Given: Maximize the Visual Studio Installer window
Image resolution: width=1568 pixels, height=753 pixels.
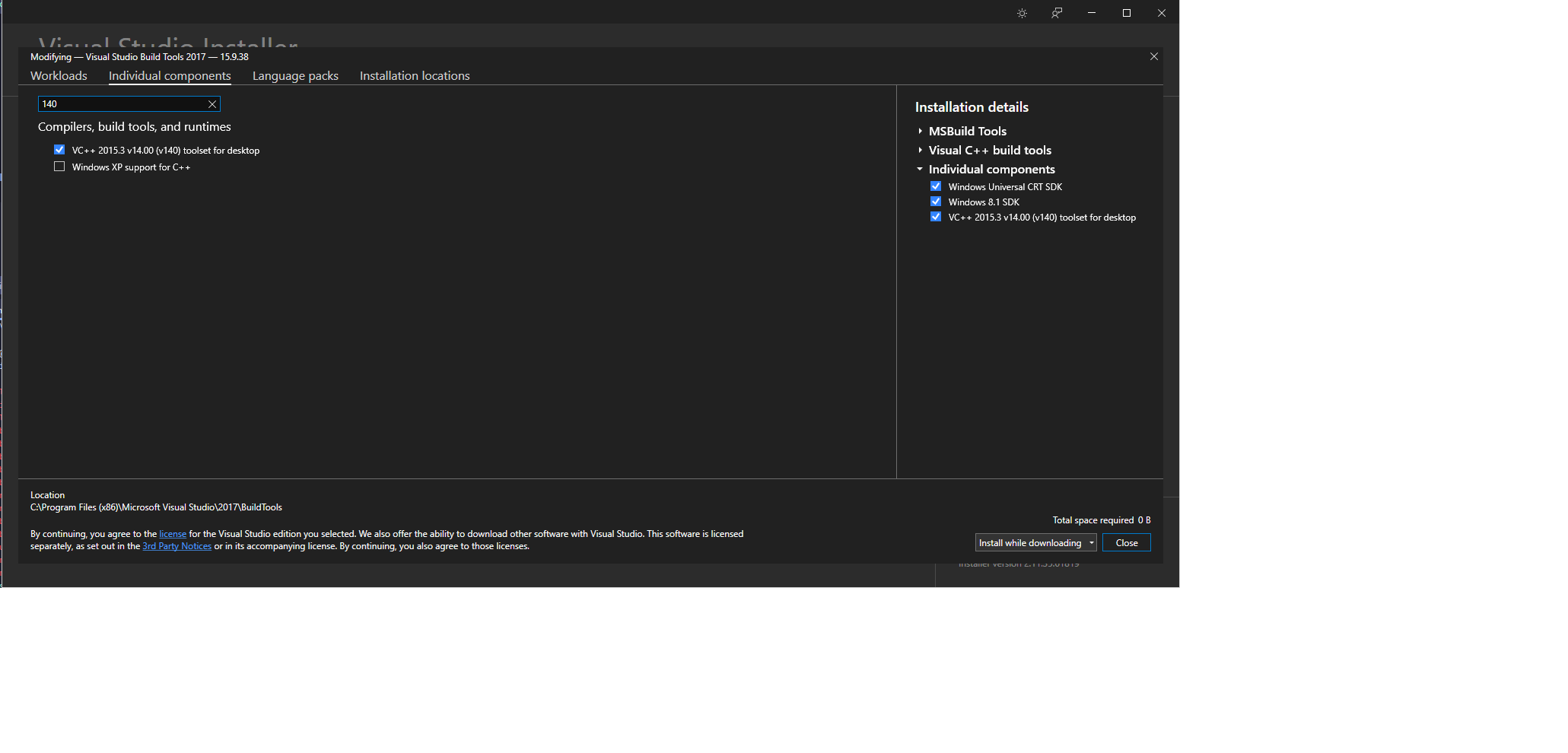Looking at the screenshot, I should pos(1127,13).
